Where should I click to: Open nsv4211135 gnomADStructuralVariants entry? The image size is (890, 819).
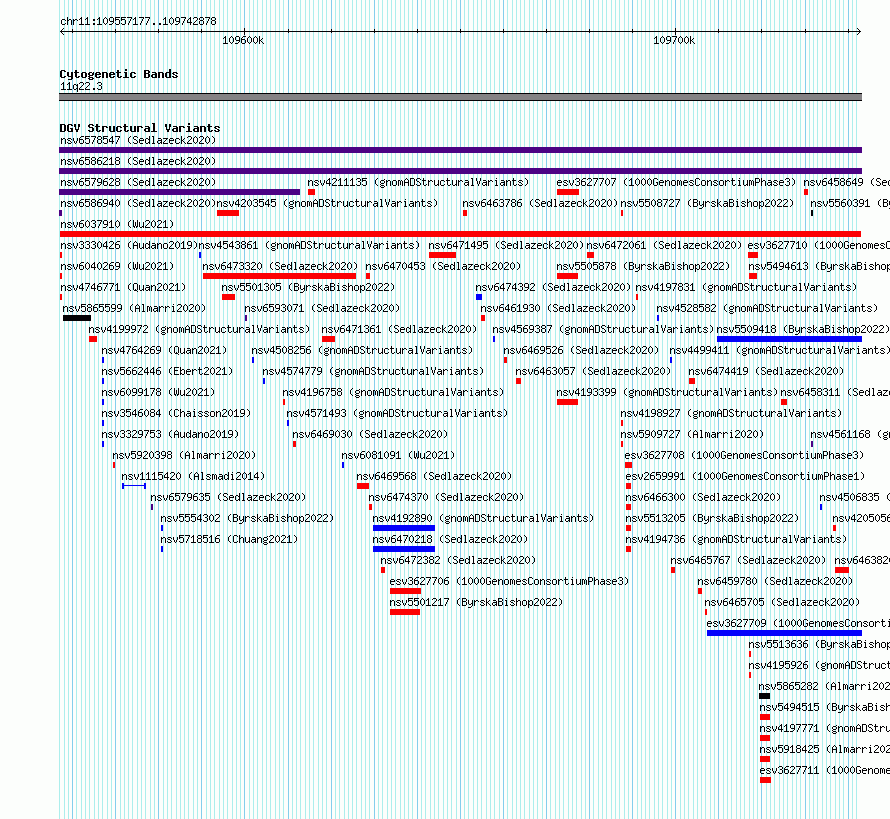(x=418, y=182)
